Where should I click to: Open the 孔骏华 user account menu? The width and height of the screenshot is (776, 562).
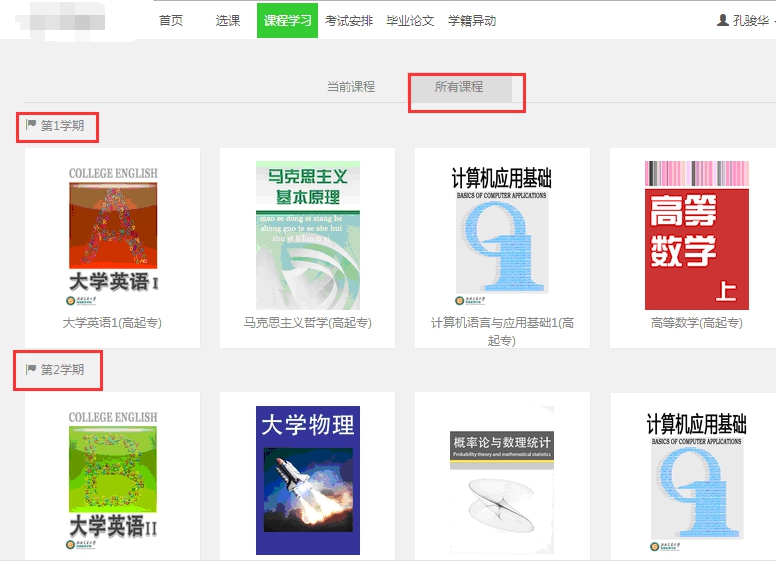tap(751, 21)
